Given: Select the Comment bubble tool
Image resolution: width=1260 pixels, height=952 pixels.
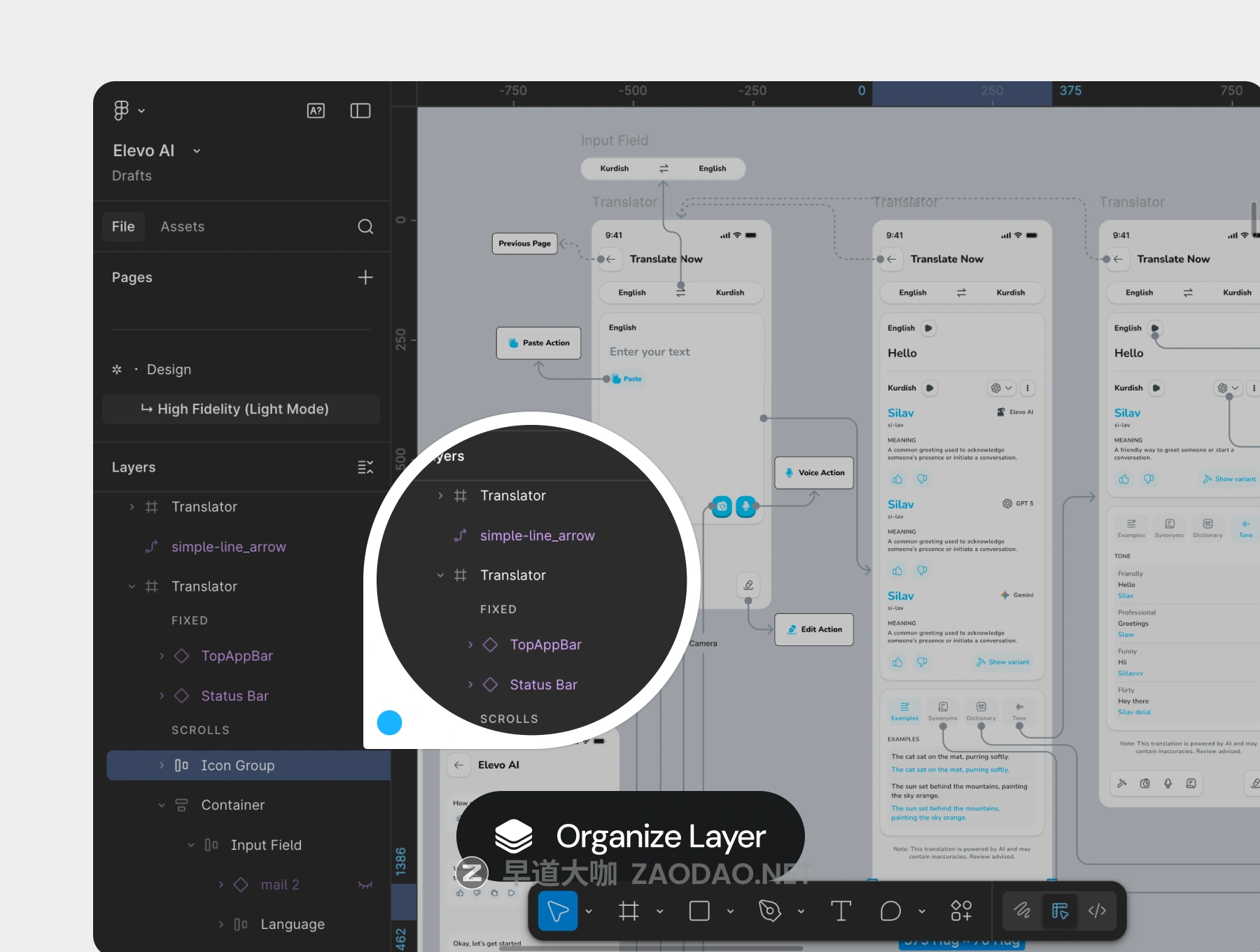Looking at the screenshot, I should click(890, 911).
